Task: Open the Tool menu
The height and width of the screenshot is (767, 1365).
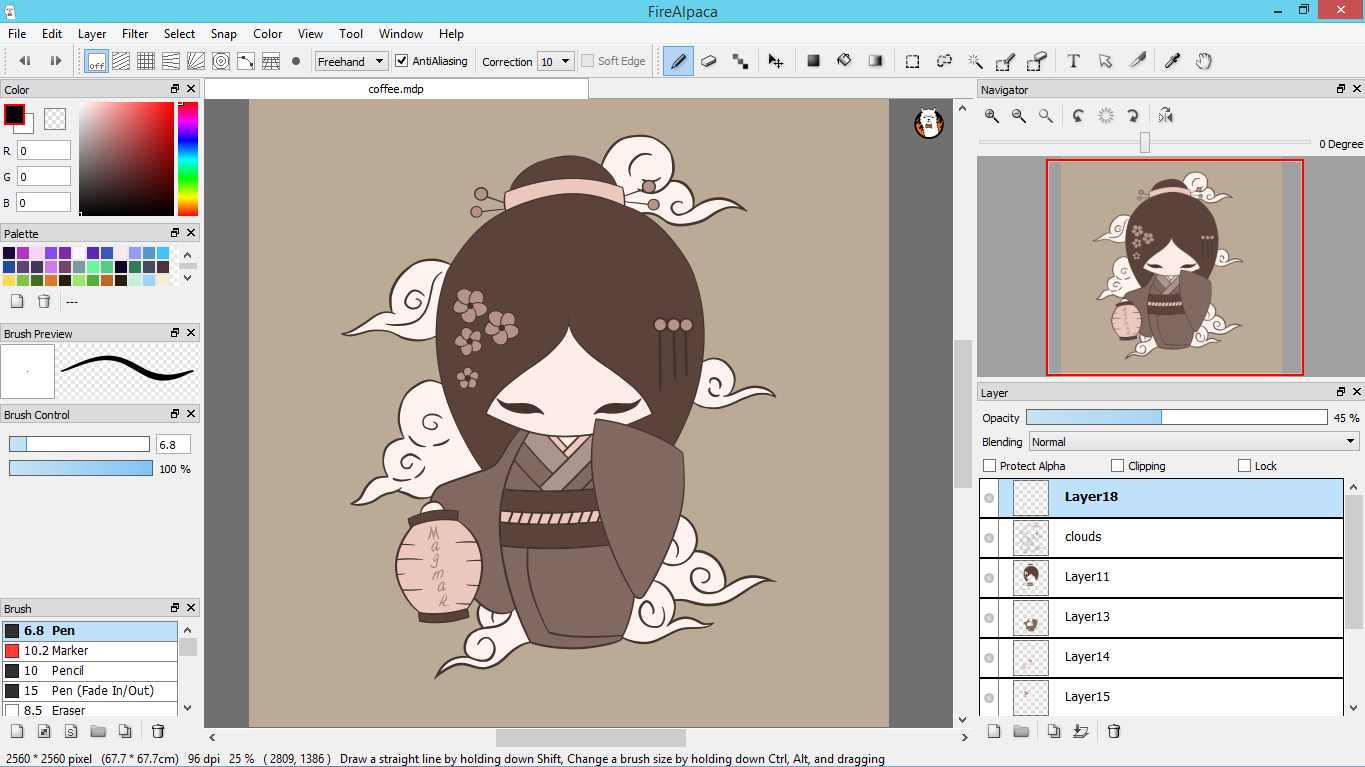Action: click(x=351, y=33)
